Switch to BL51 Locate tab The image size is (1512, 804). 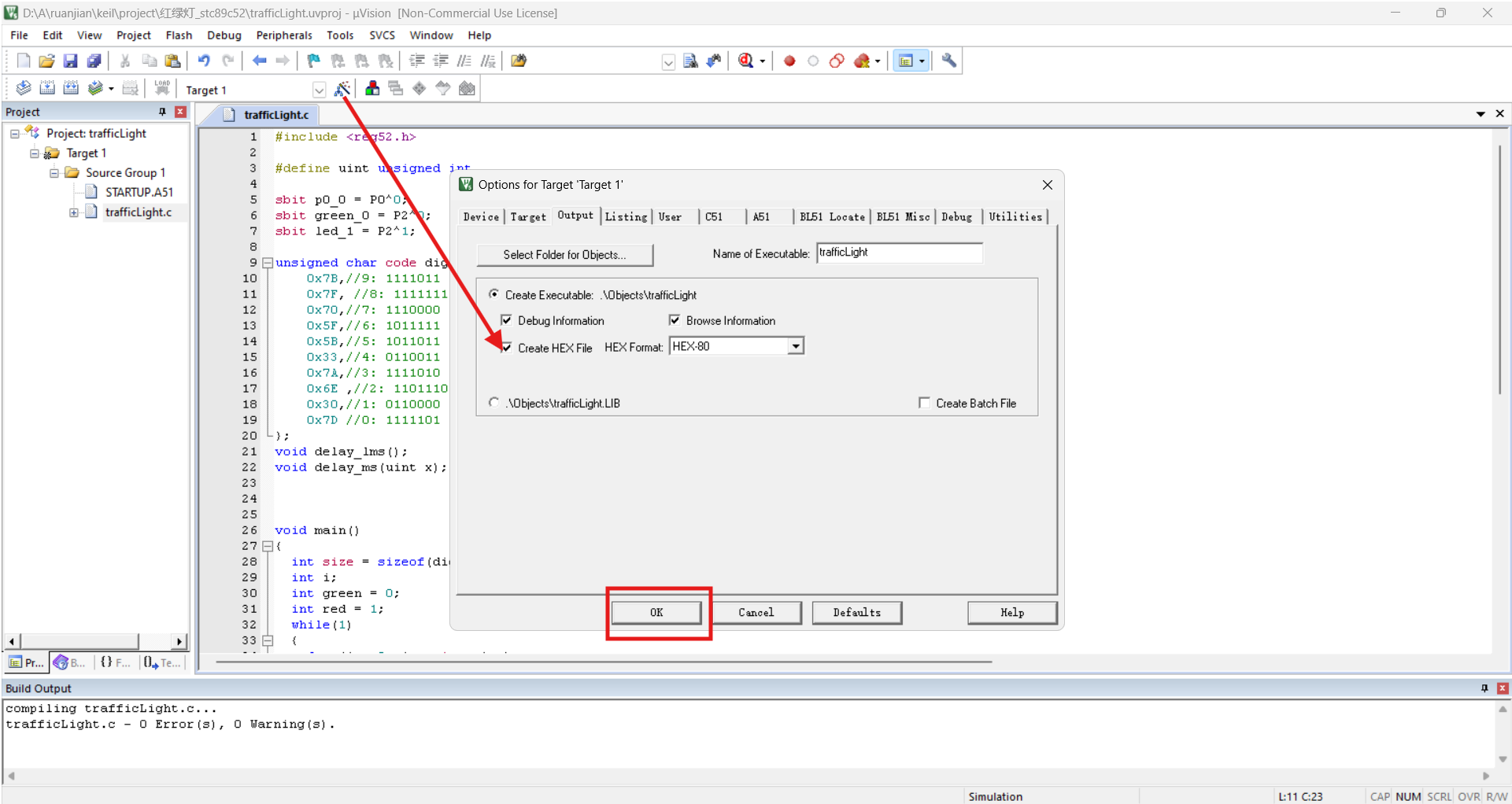click(832, 217)
